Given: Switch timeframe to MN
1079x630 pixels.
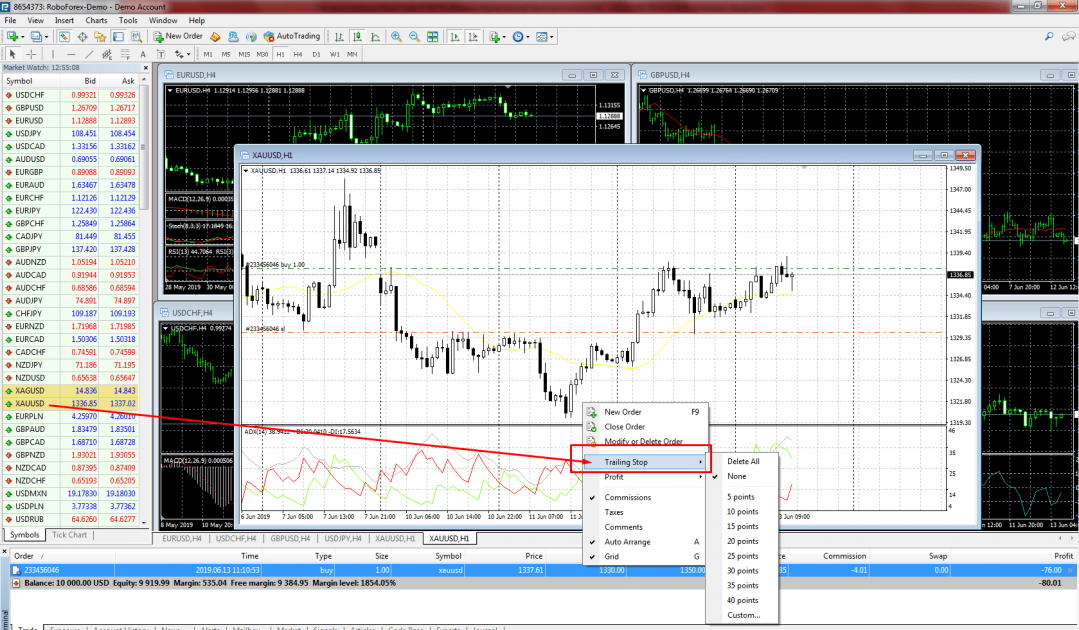Looking at the screenshot, I should coord(352,54).
